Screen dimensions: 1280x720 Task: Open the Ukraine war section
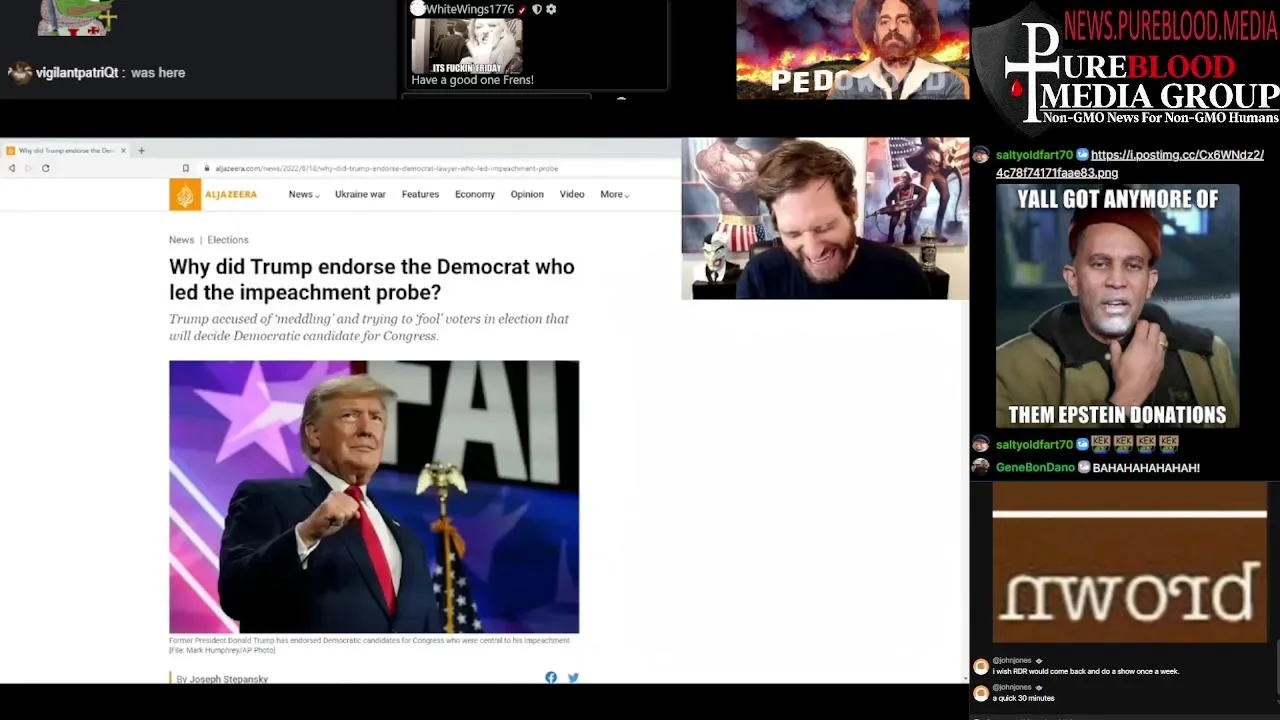(x=360, y=194)
